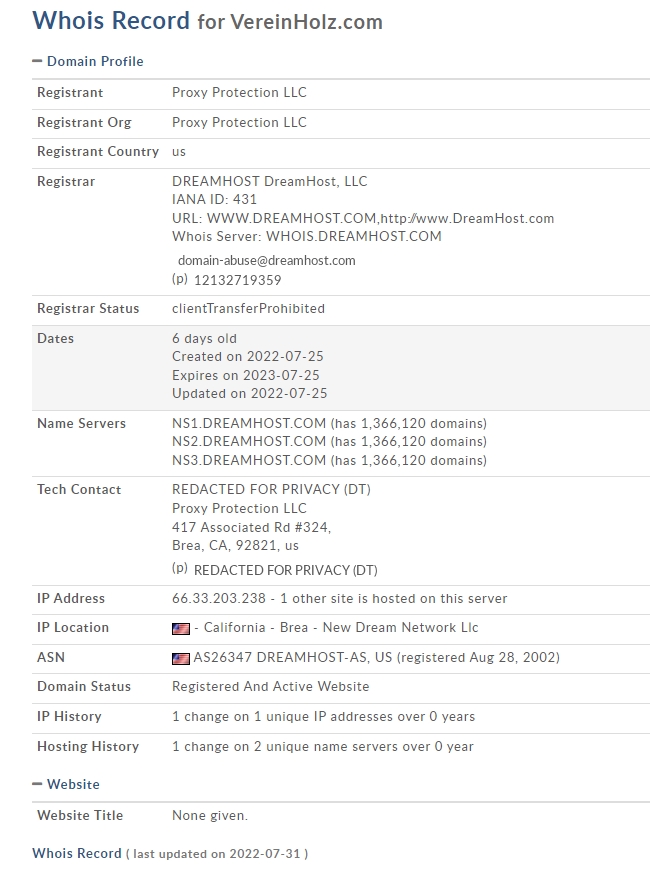Click the registrar URL WWW.DREAMHOST.COM line
Screen dimensions: 650x871
pyautogui.click(x=363, y=218)
